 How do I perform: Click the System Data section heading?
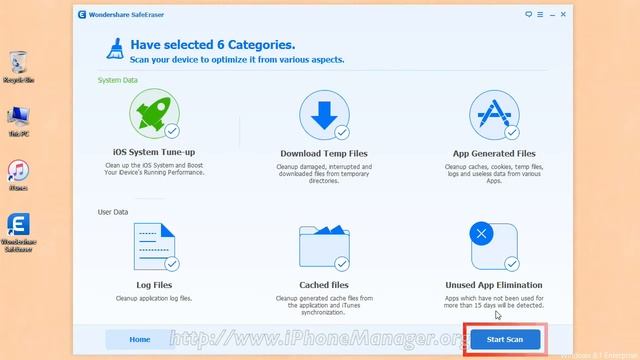pyautogui.click(x=118, y=80)
